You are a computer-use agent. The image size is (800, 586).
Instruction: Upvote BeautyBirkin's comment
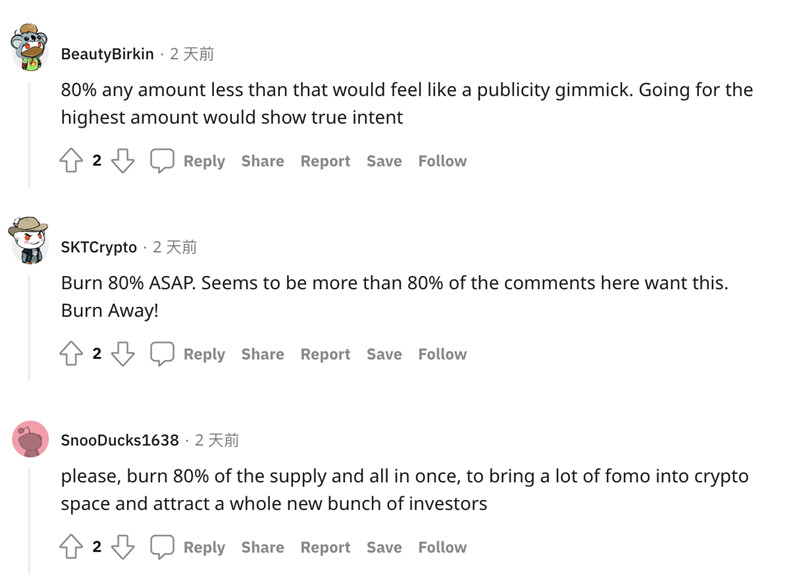[x=71, y=161]
